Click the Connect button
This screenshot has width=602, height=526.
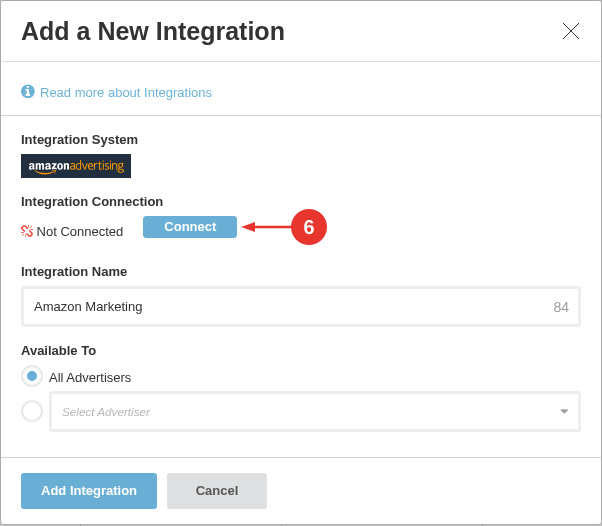click(x=190, y=227)
